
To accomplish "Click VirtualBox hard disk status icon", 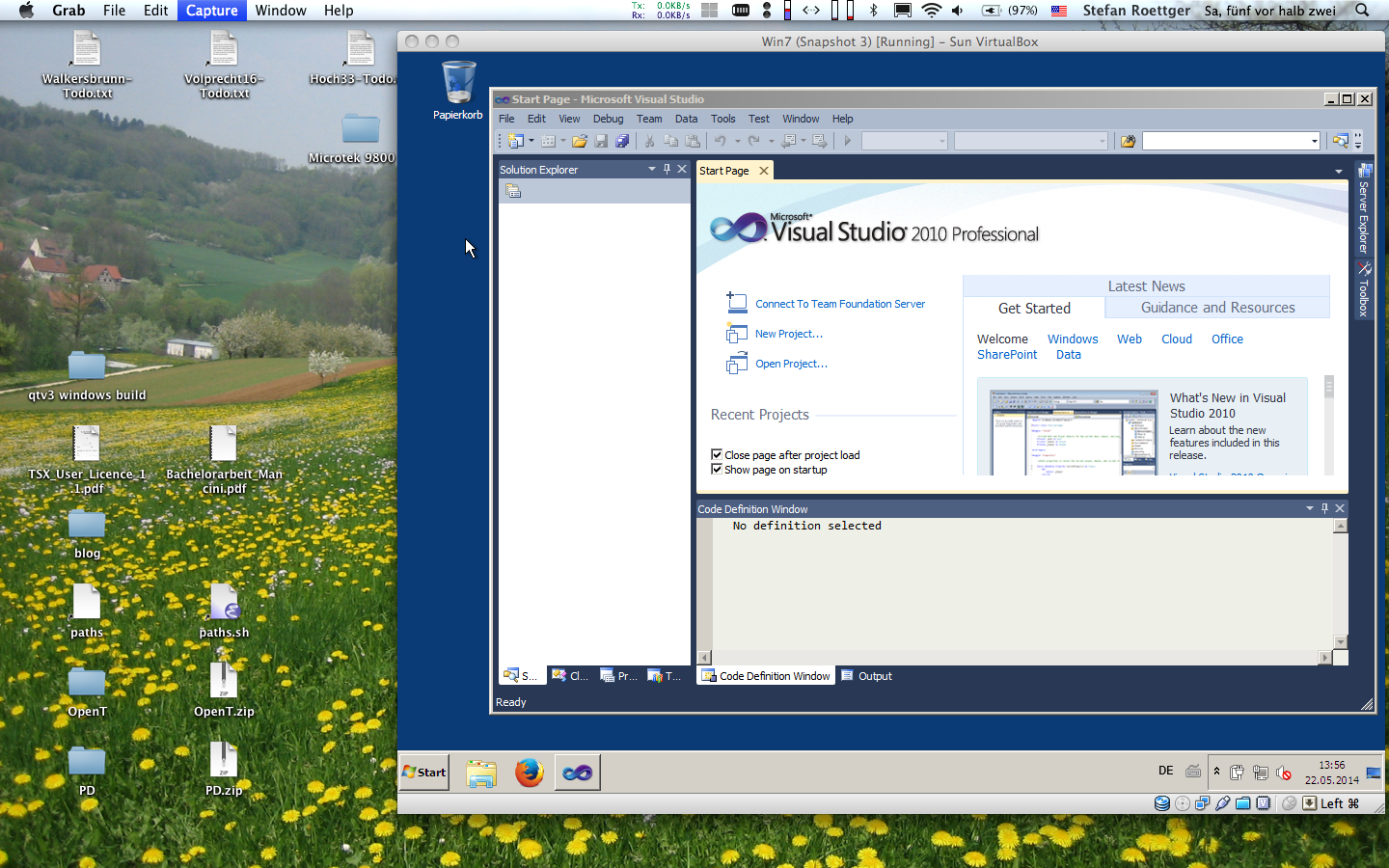I will tap(1162, 802).
